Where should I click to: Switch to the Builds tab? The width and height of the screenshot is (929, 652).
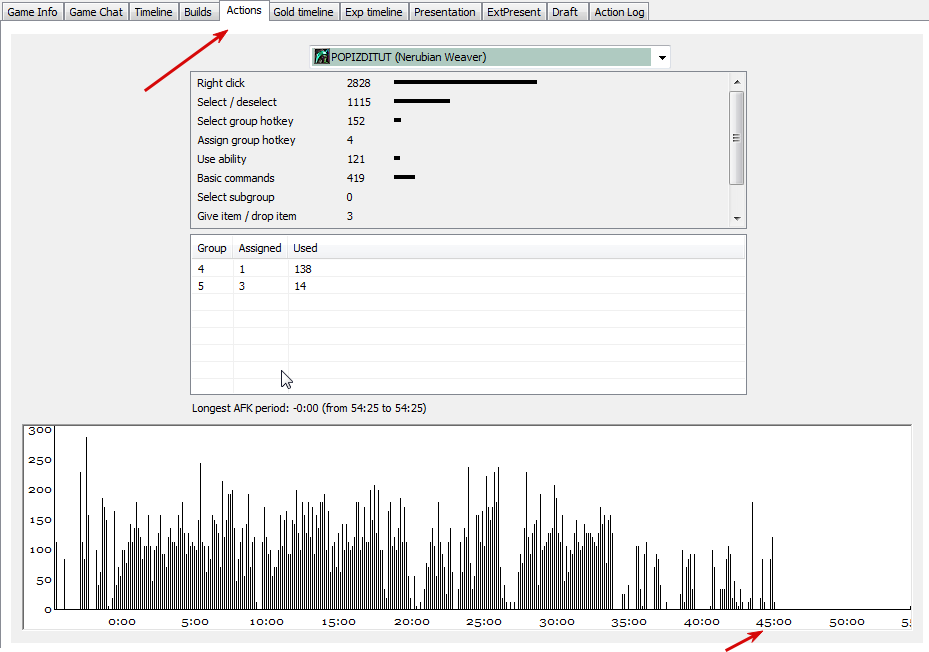(x=198, y=12)
